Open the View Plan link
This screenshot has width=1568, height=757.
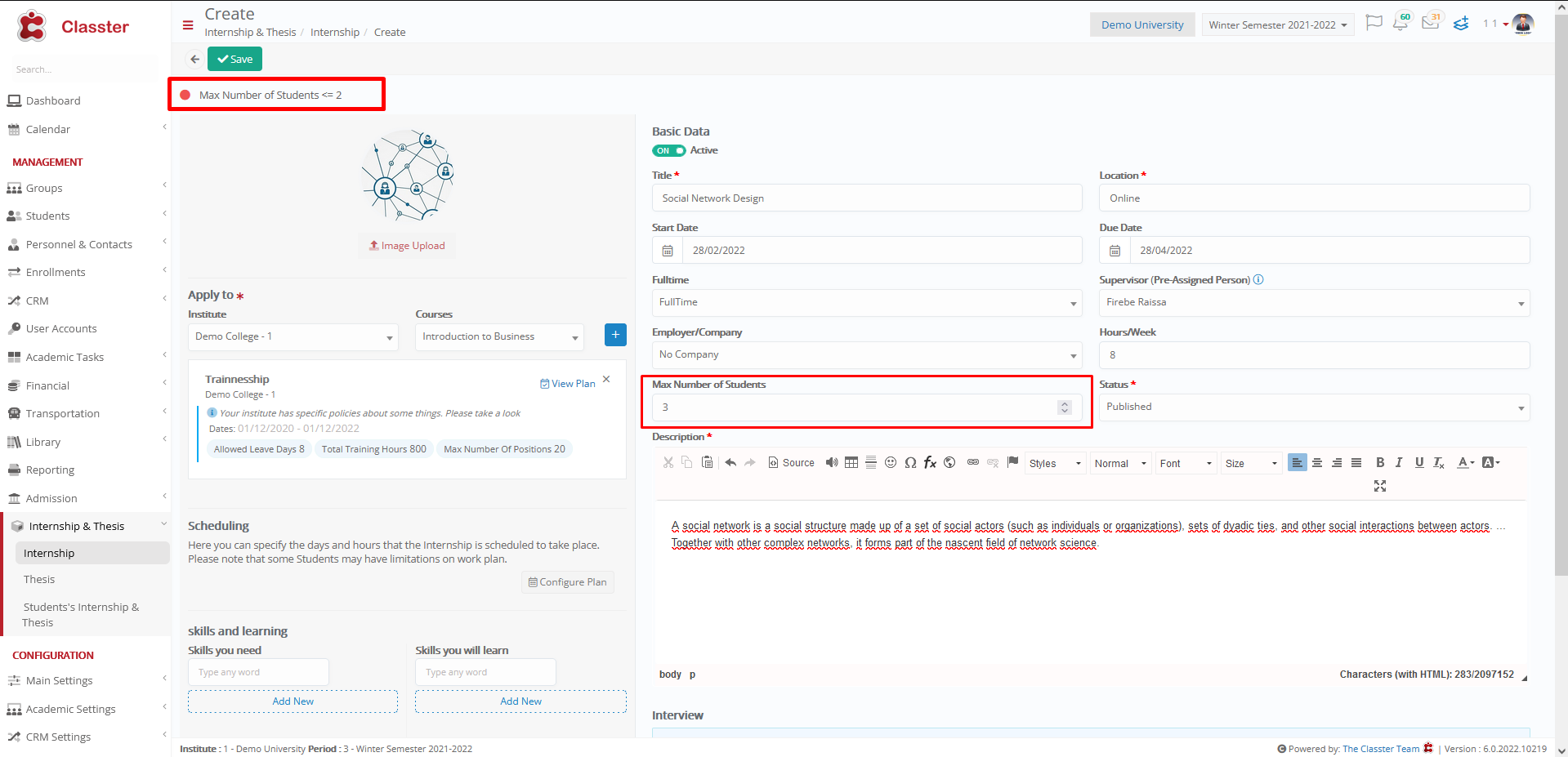[568, 383]
